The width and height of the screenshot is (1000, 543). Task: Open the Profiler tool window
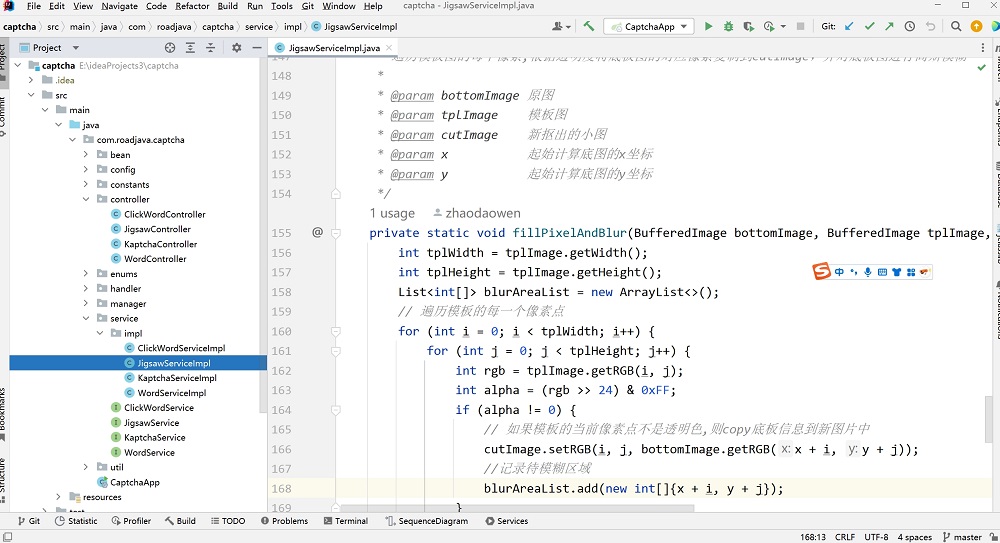(131, 521)
